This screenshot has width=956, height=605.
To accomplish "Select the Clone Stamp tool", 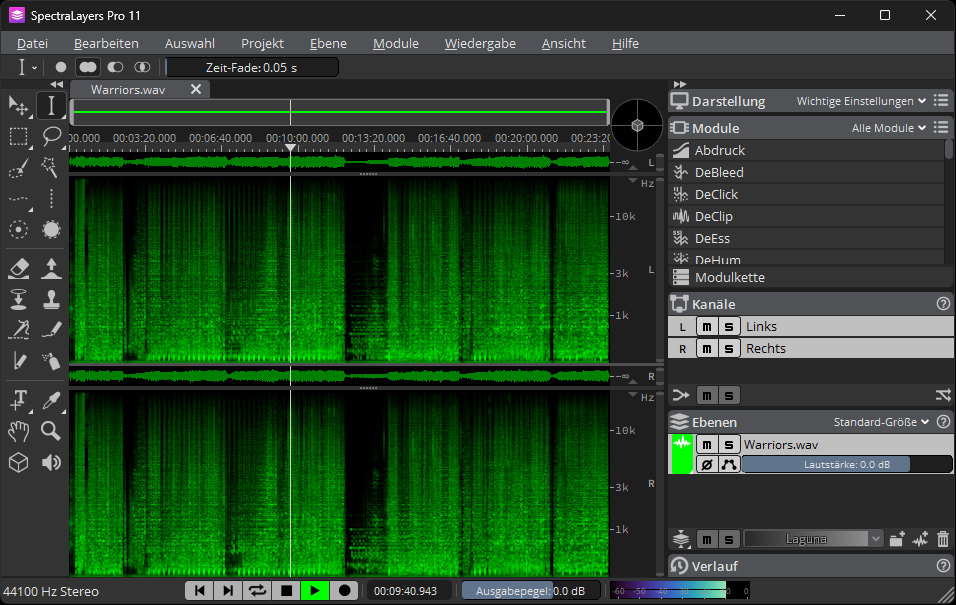I will tap(51, 298).
